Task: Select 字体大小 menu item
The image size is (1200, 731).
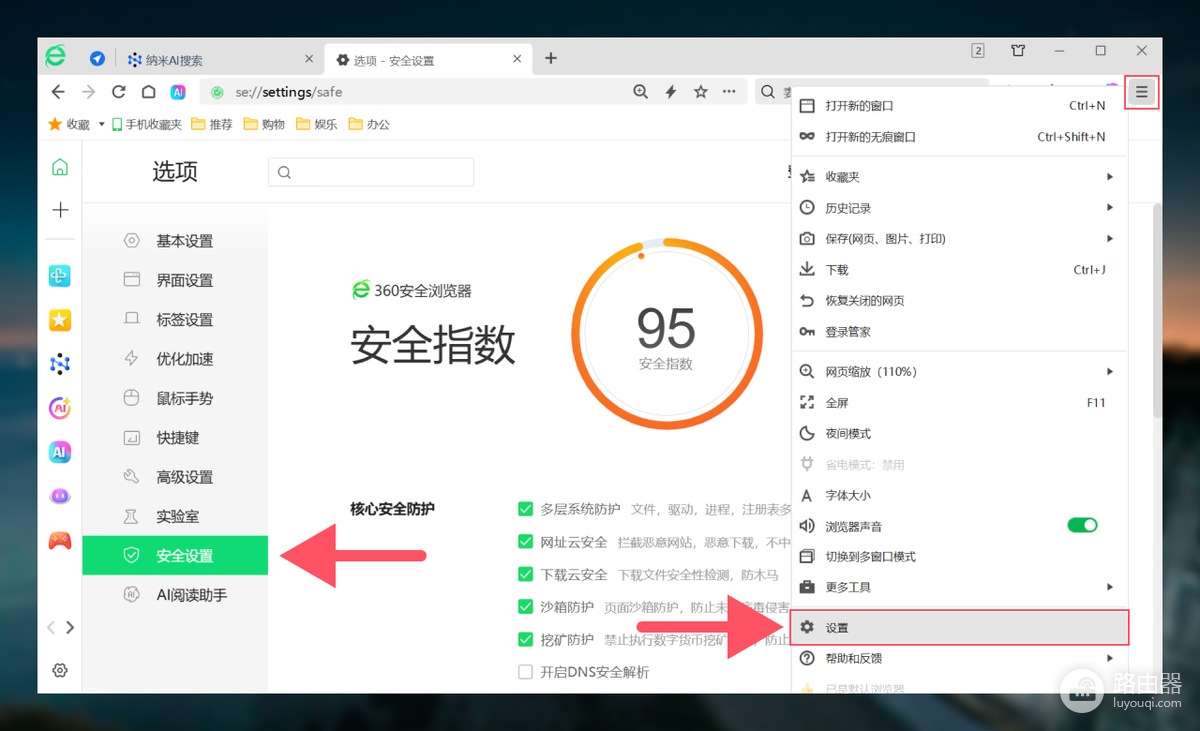Action: click(x=960, y=495)
